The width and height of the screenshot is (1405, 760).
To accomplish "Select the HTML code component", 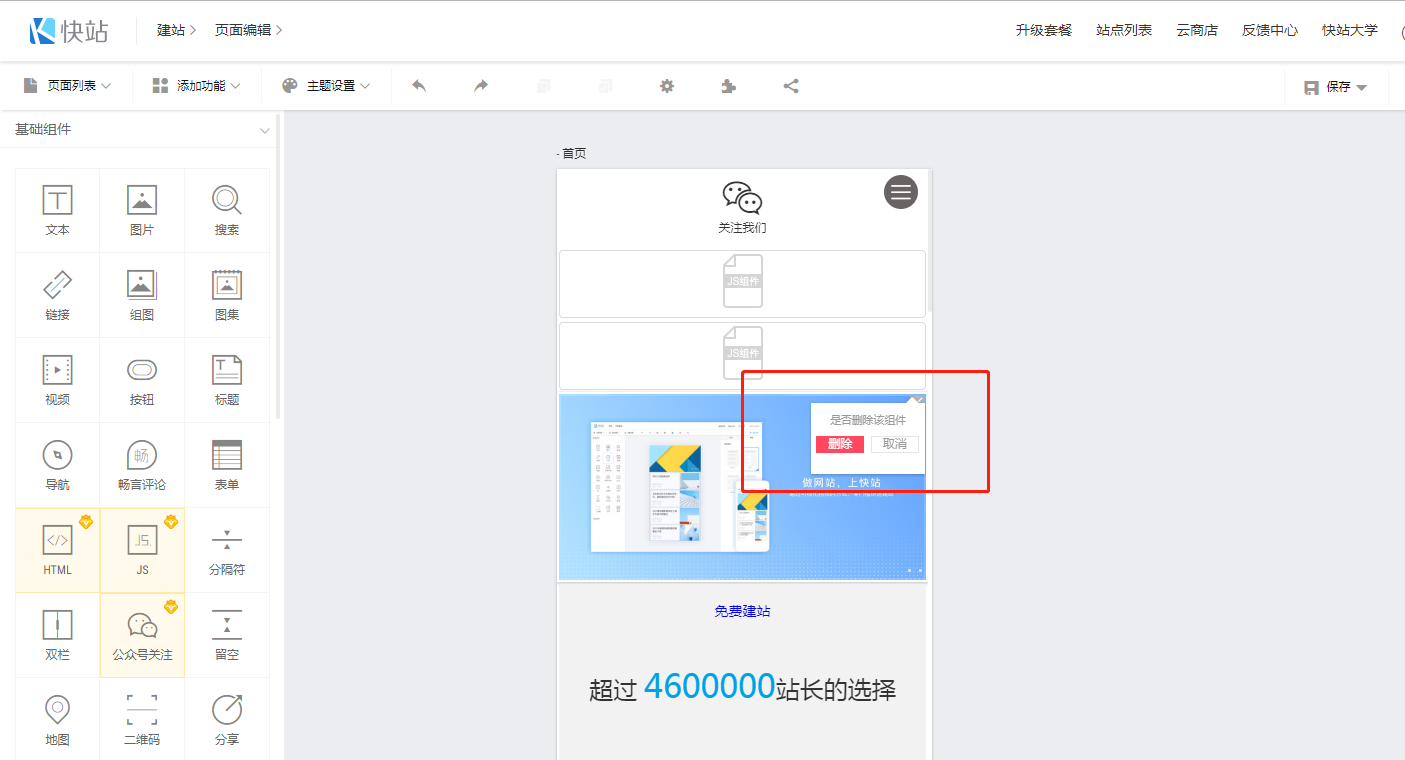I will click(x=57, y=550).
